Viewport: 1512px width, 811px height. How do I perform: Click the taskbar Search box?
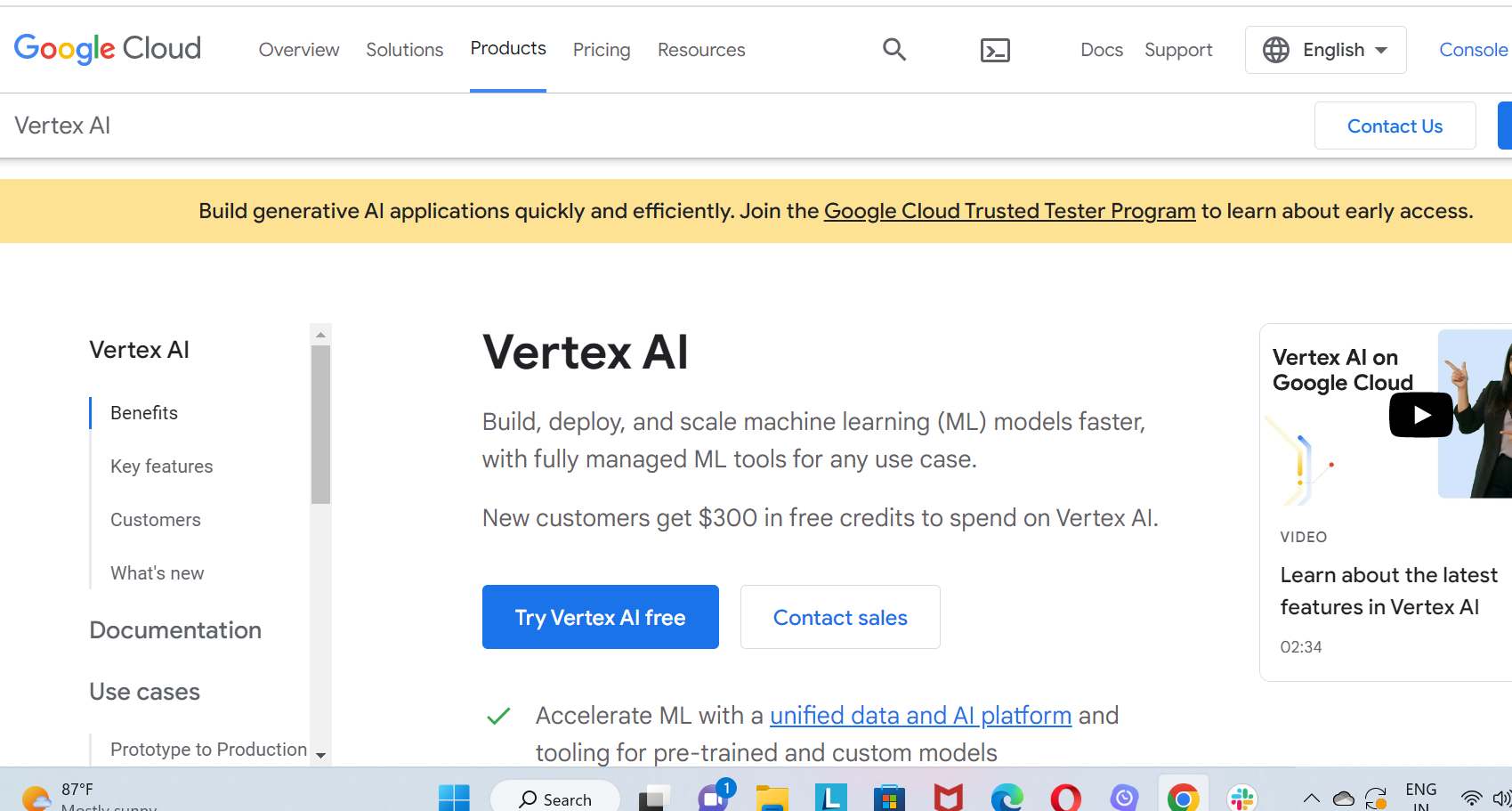[555, 798]
